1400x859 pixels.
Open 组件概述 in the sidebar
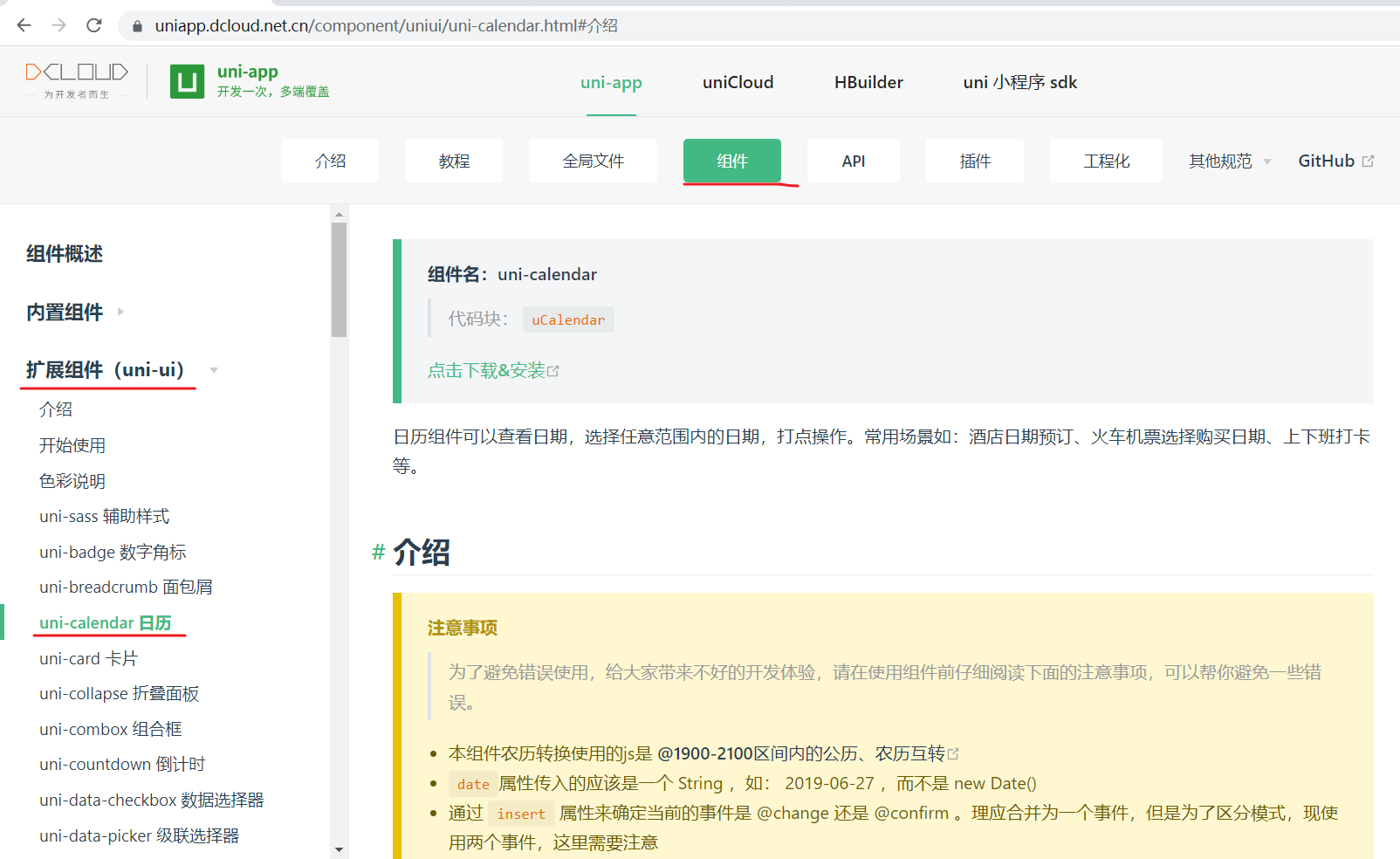(x=65, y=254)
